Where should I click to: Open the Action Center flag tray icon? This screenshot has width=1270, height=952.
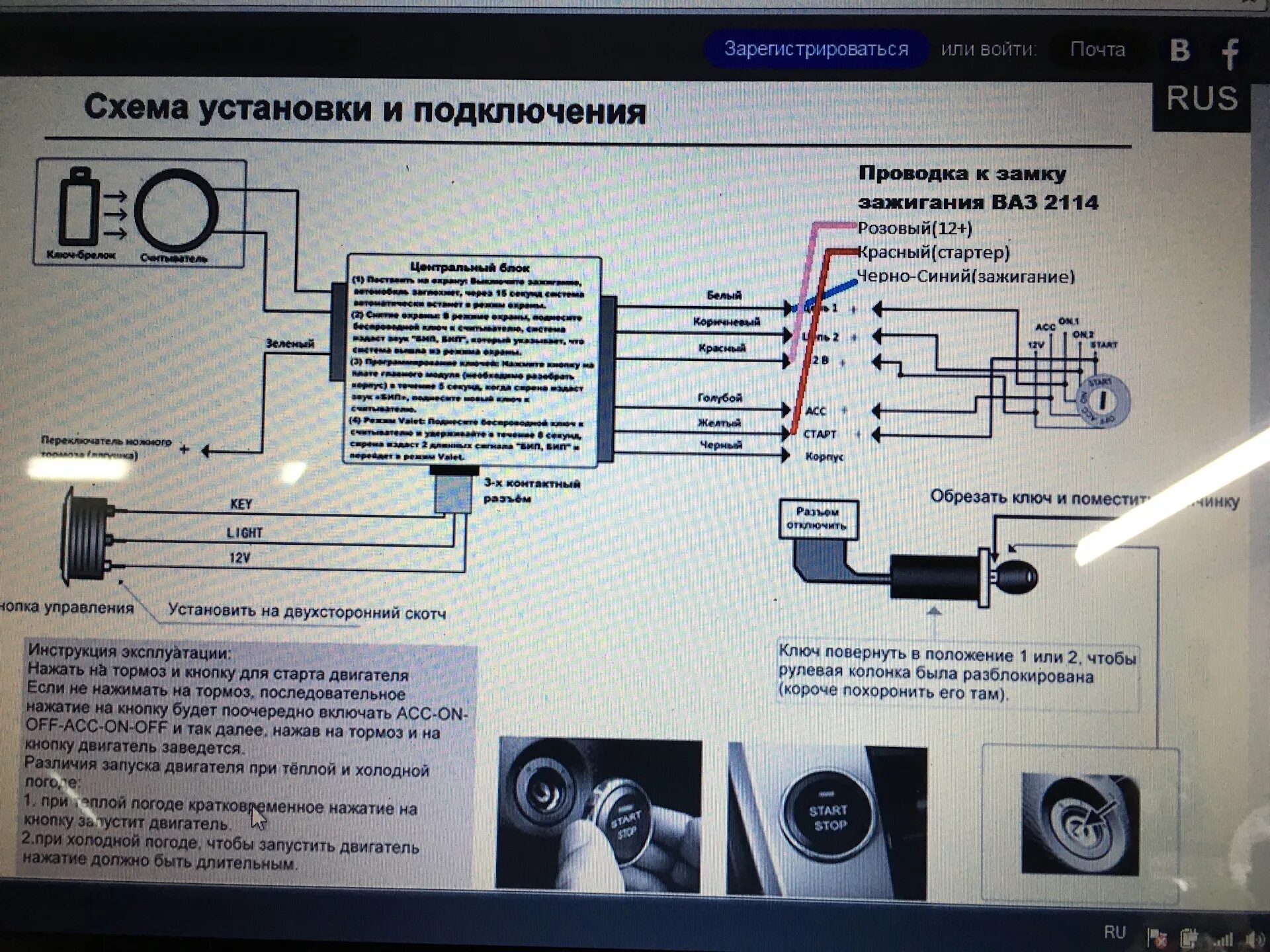(x=1156, y=937)
